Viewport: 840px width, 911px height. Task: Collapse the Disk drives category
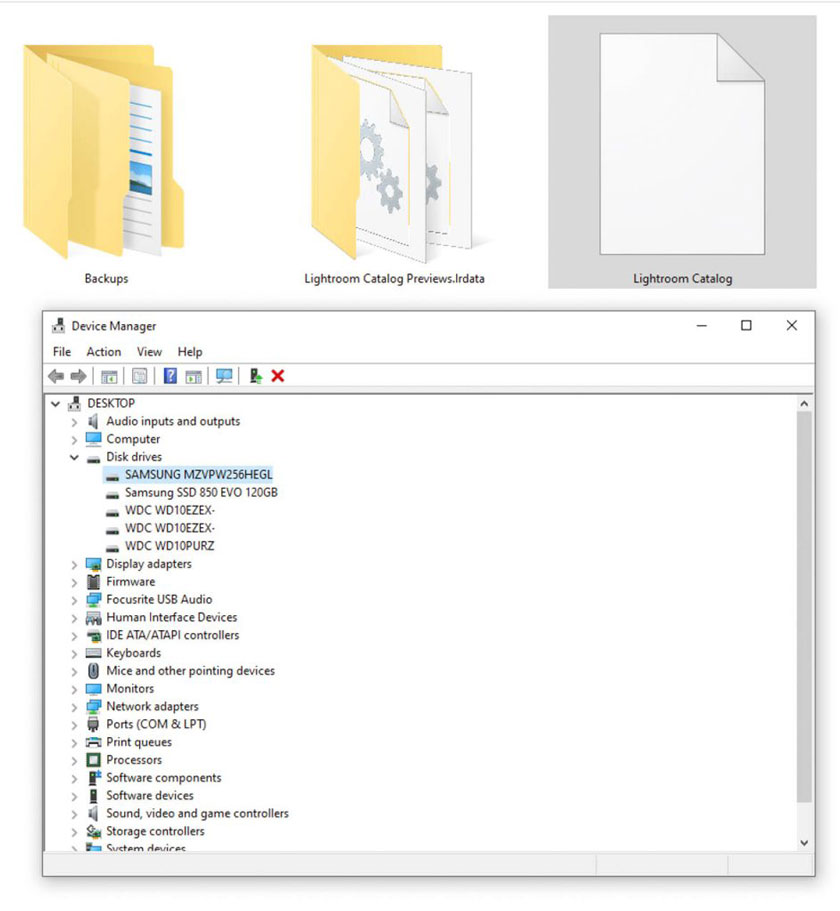coord(74,457)
